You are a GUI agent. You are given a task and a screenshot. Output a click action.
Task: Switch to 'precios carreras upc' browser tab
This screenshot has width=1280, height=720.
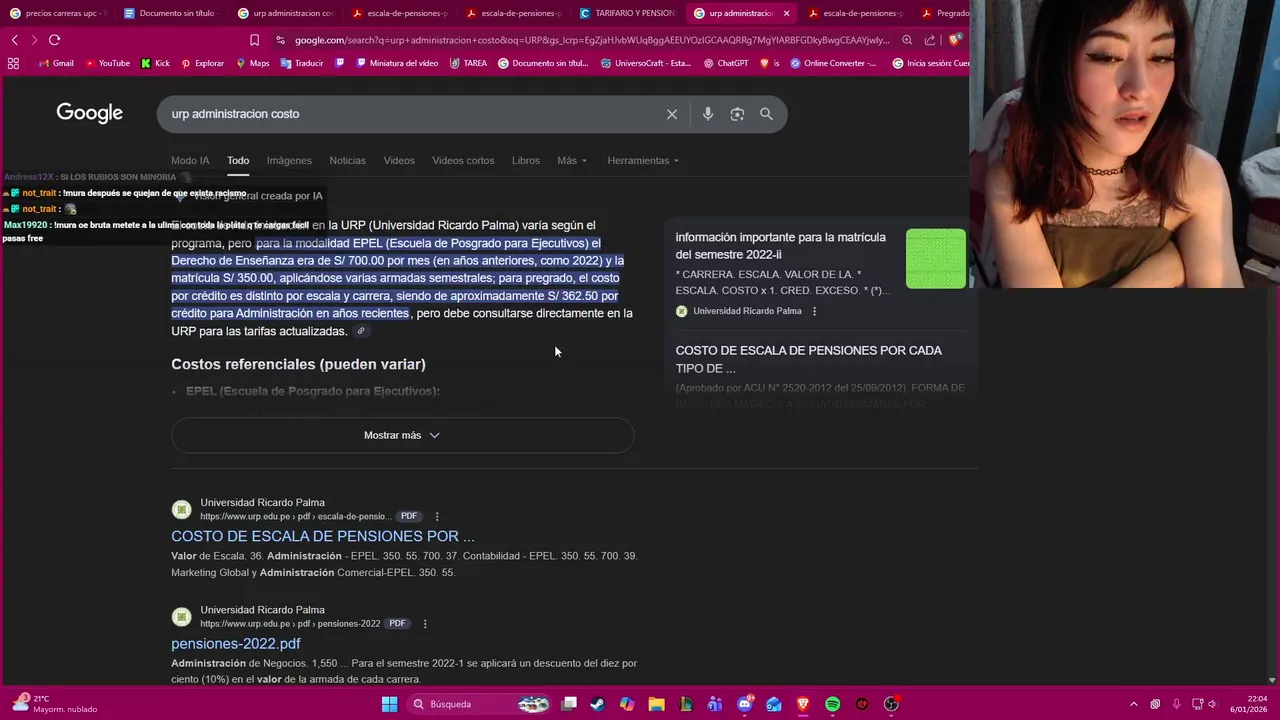click(57, 13)
